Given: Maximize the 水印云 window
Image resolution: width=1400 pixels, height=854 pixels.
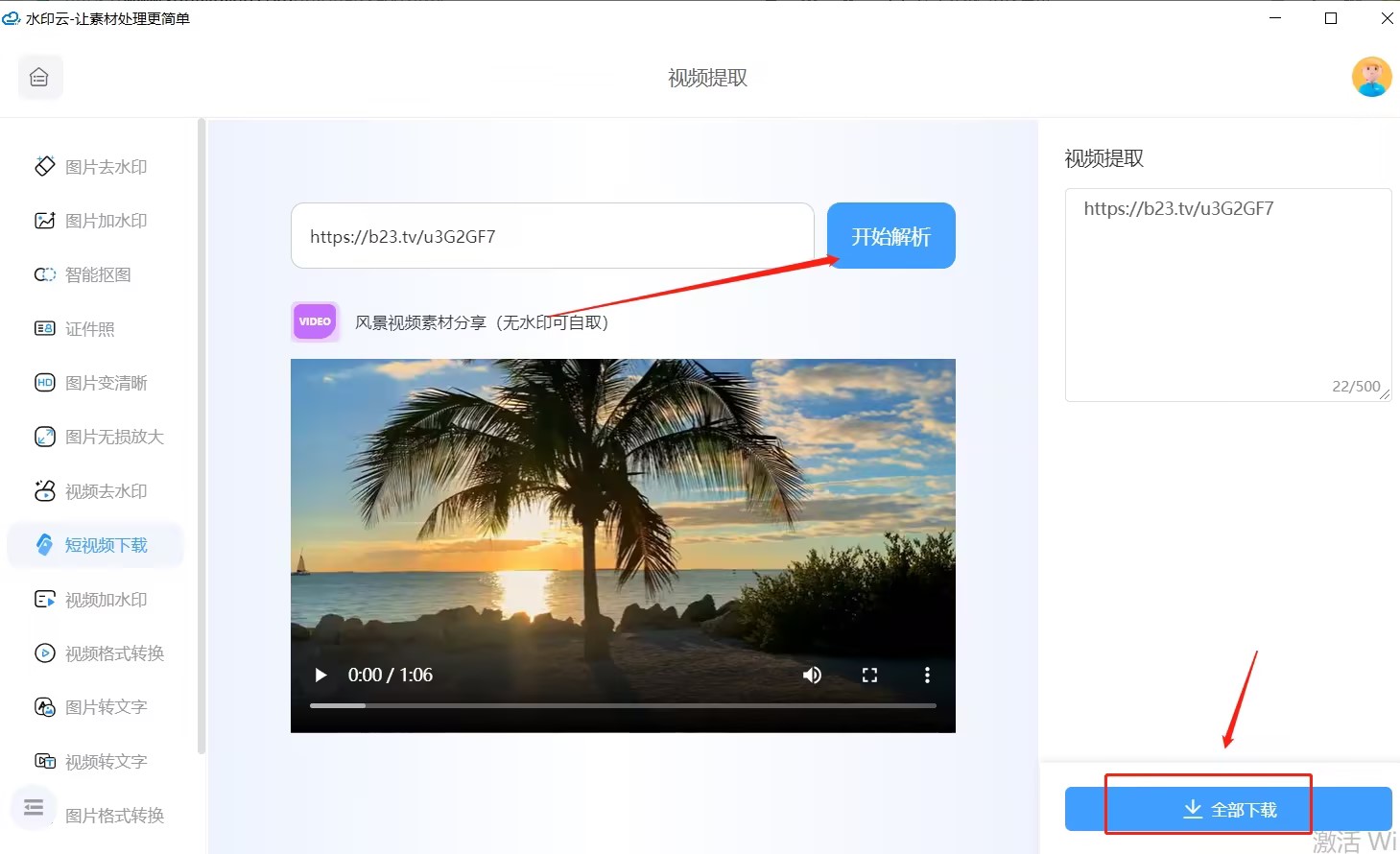Looking at the screenshot, I should coord(1331,18).
